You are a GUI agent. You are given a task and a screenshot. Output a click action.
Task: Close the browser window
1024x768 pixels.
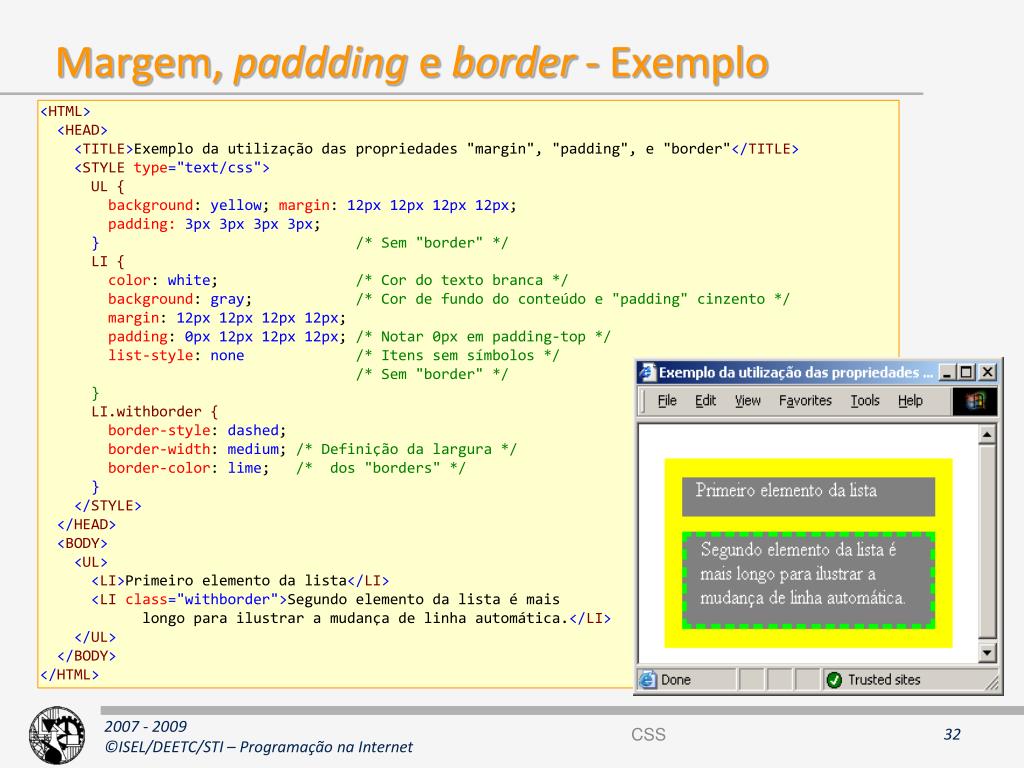(x=987, y=372)
